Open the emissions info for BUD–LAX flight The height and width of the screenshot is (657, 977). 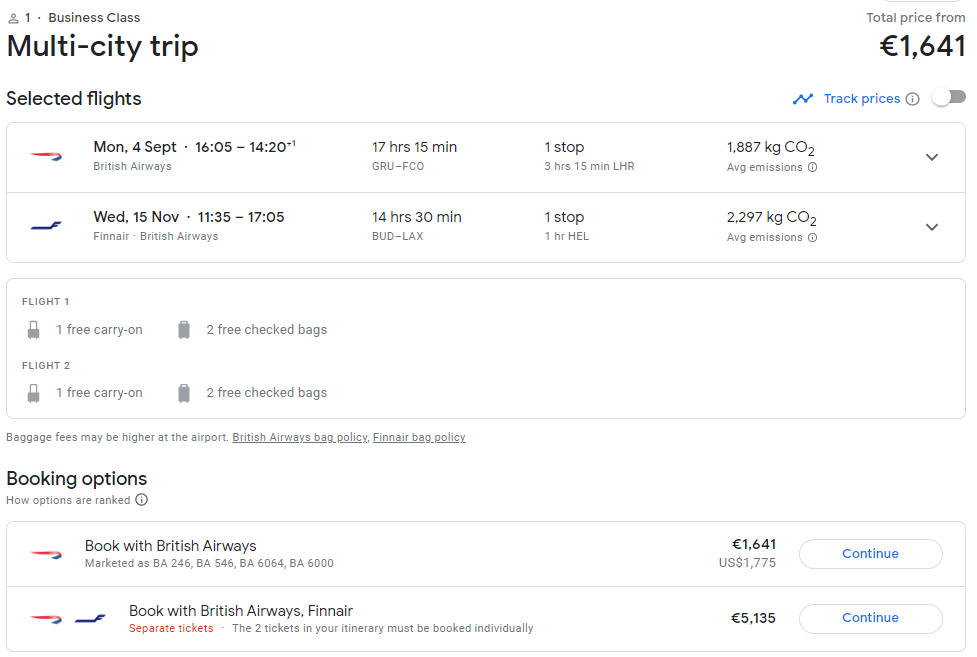[x=813, y=237]
